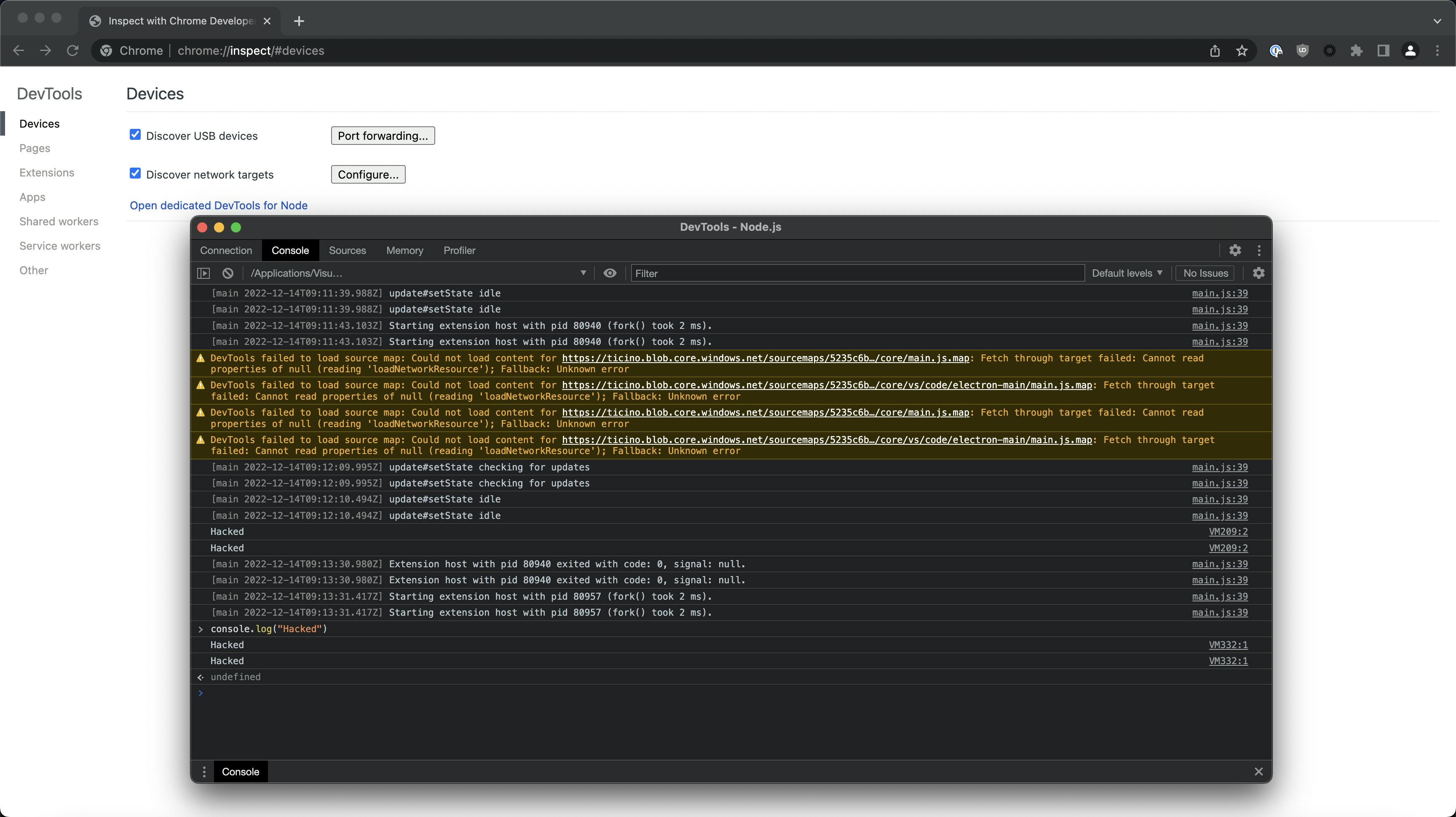The image size is (1456, 817).
Task: Click the dark gear extension icon
Action: point(1330,51)
